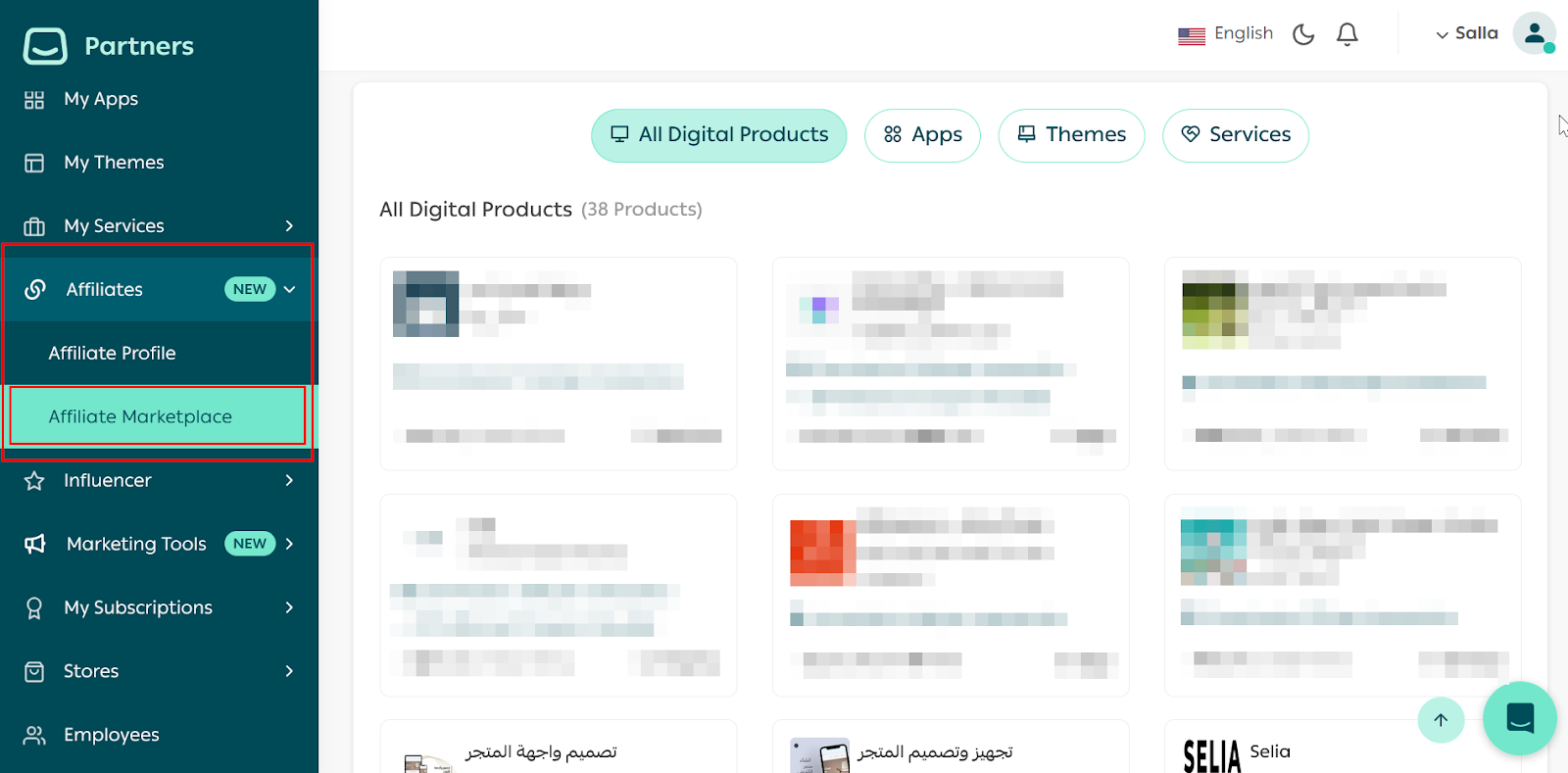The image size is (1568, 773).
Task: Open the live chat bubble
Action: tap(1519, 718)
